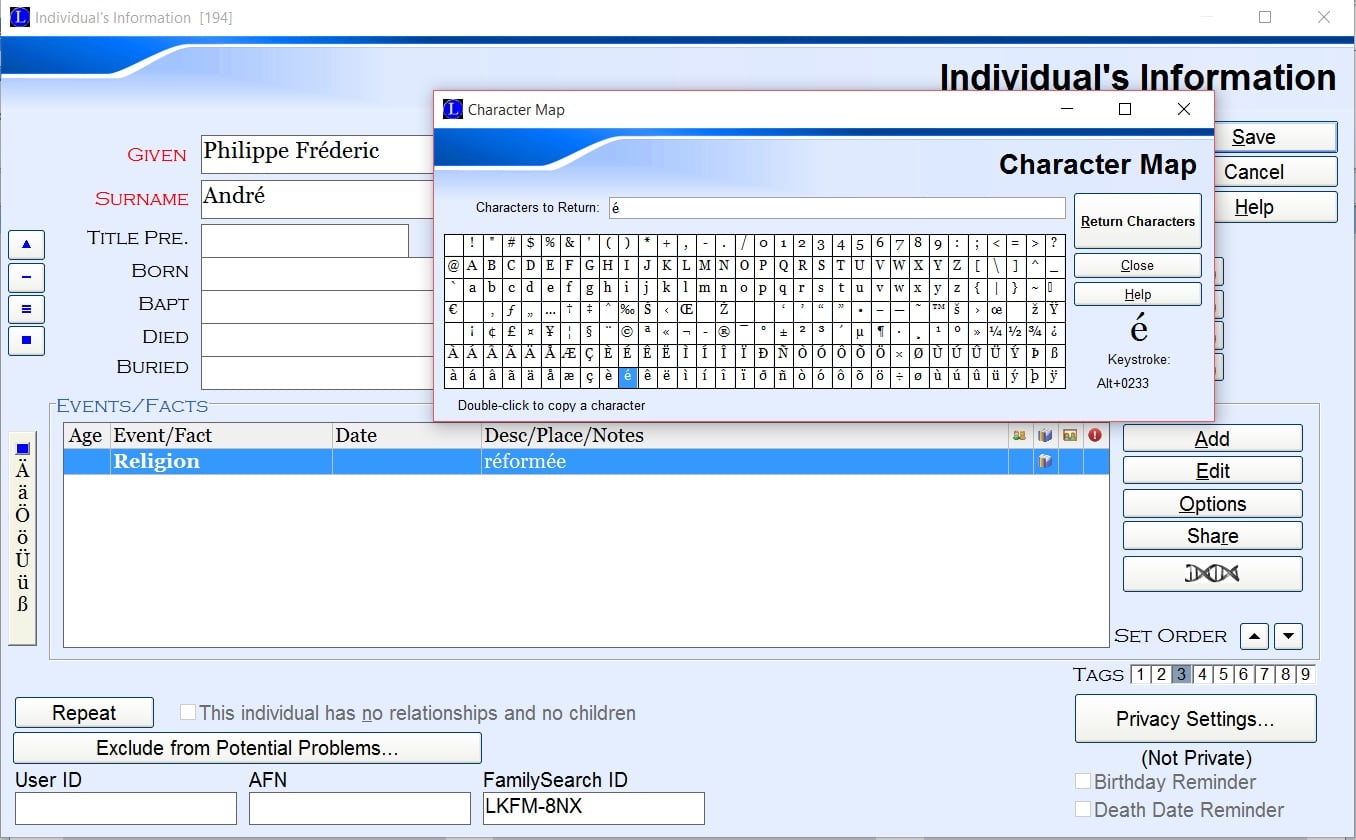Save the individual's information
Screen dimensions: 1356x840
pyautogui.click(x=1275, y=137)
